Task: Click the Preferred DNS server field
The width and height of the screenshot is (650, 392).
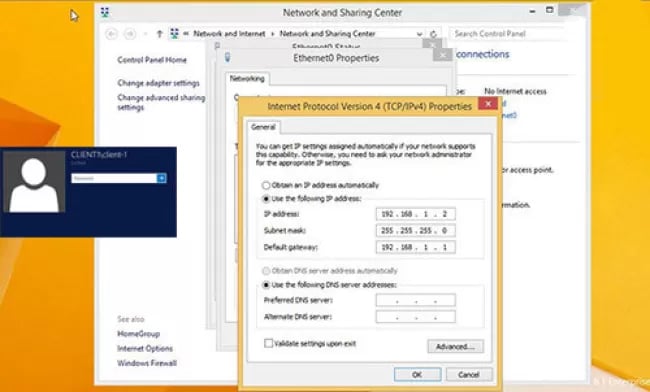Action: click(x=415, y=300)
